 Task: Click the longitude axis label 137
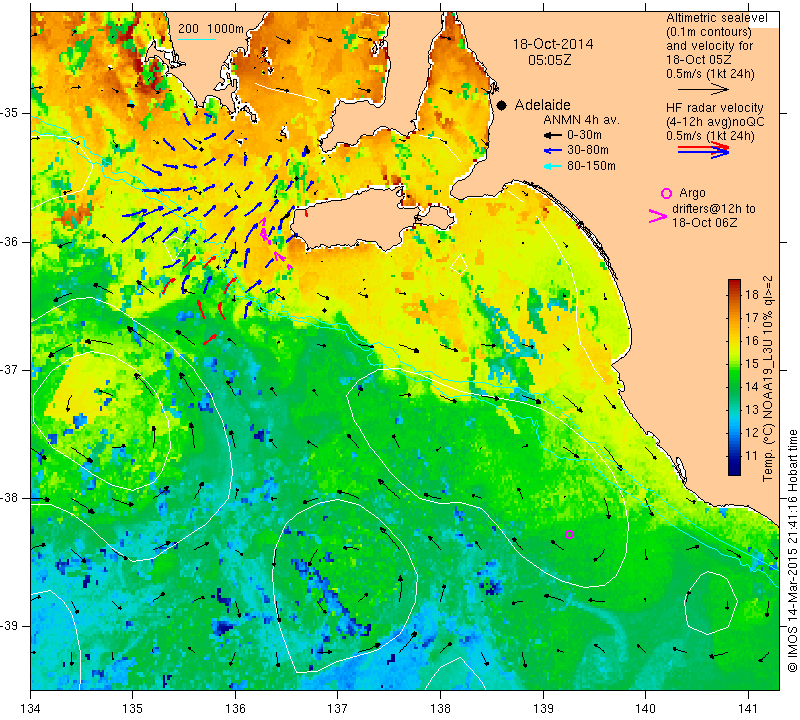tap(337, 709)
